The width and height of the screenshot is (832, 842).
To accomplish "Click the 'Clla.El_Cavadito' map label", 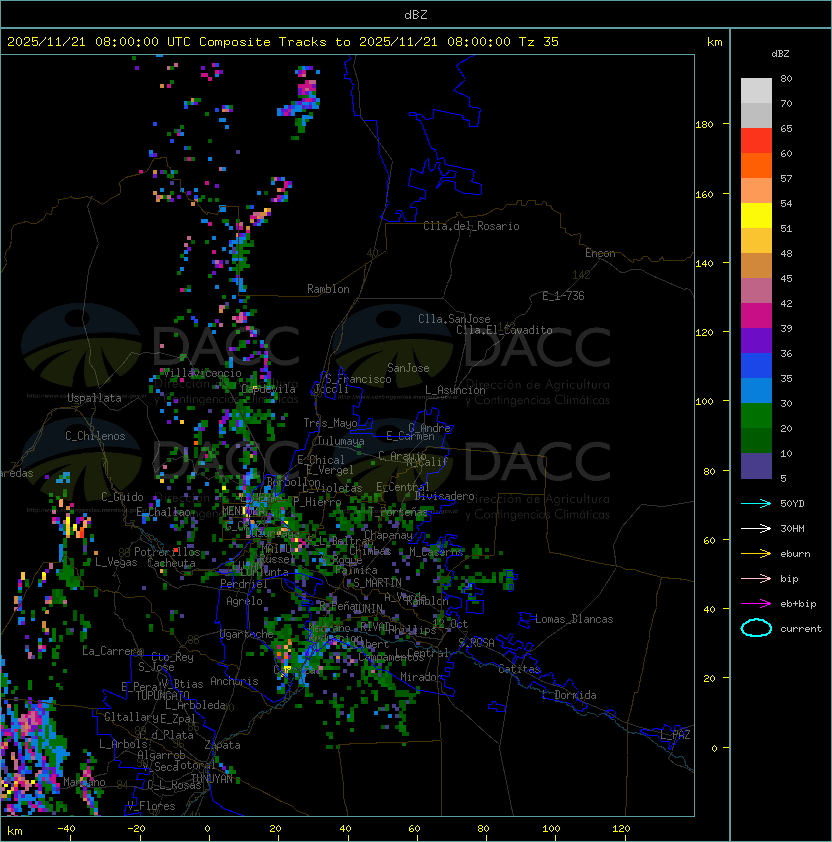I will tap(504, 330).
